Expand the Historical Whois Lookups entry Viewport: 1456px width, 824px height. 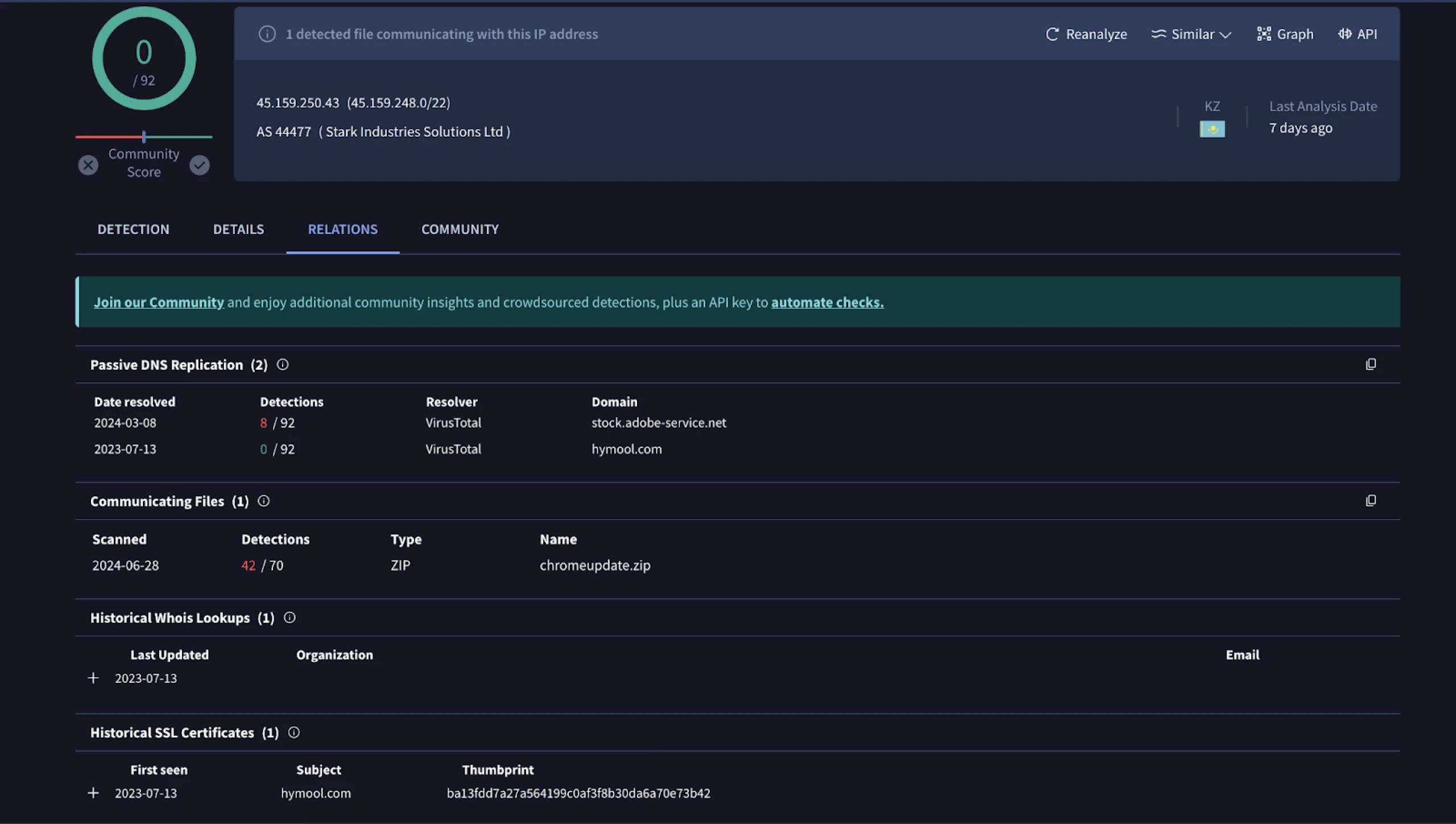click(x=92, y=678)
